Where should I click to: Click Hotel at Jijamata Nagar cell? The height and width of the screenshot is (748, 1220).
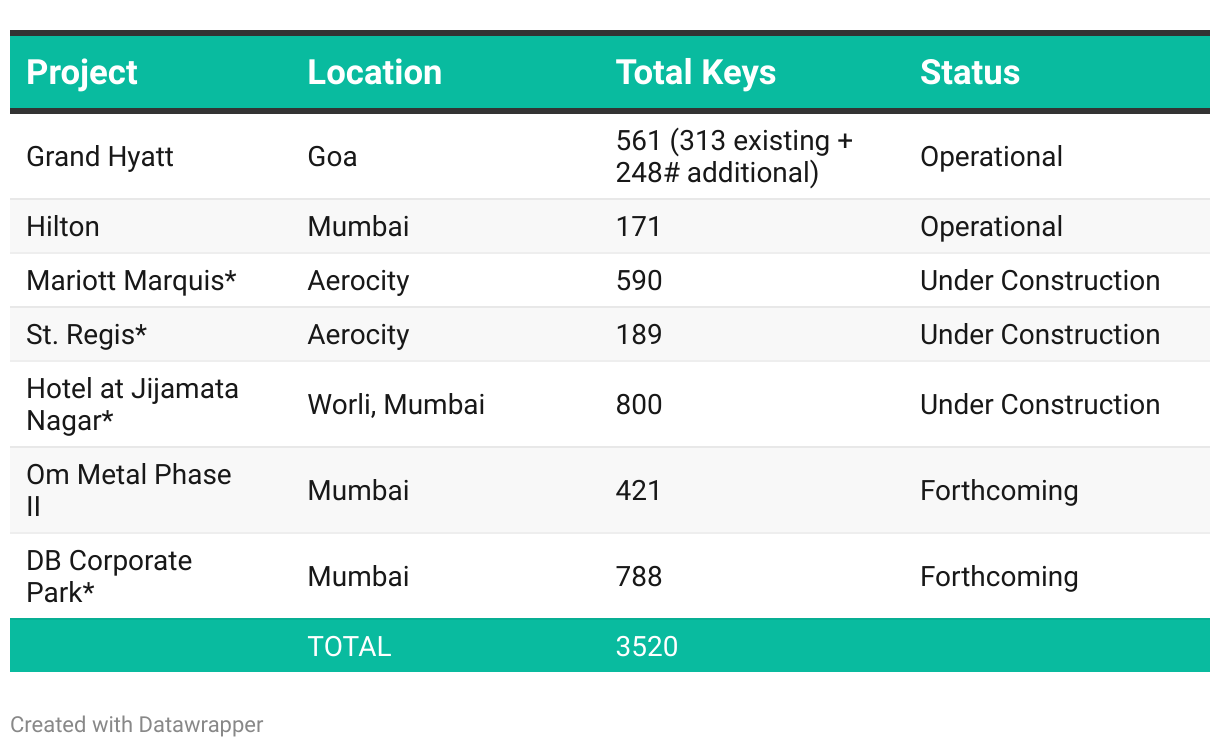tap(132, 404)
